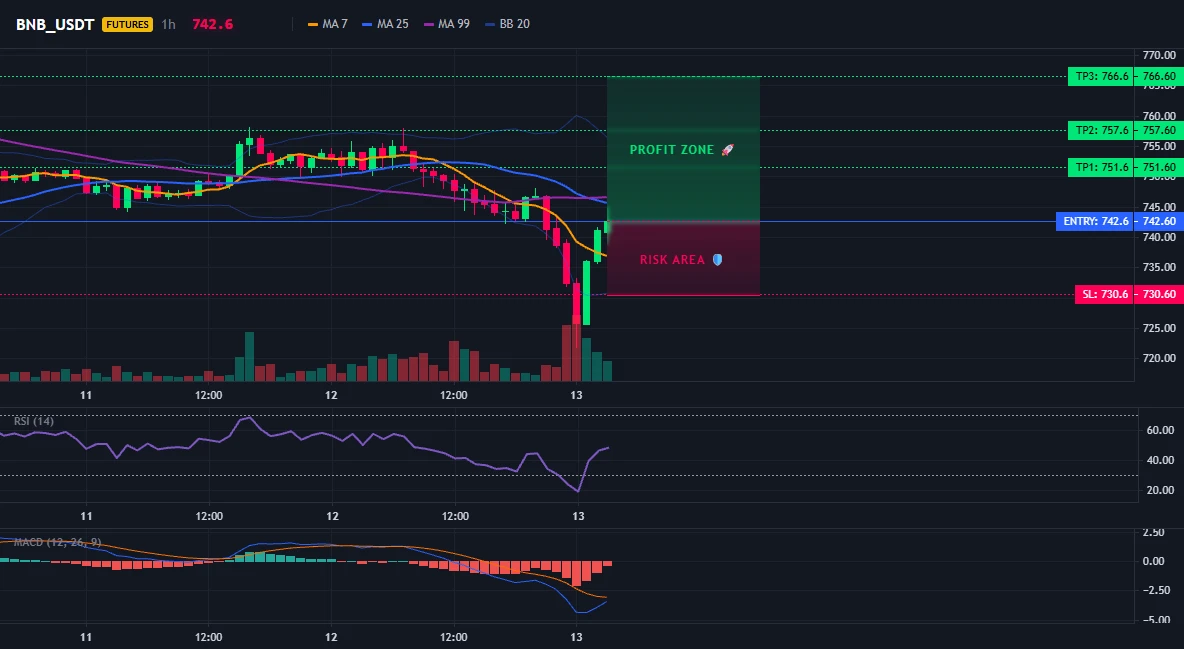
Task: Select the red SL: 730.6 label
Action: tap(1105, 294)
